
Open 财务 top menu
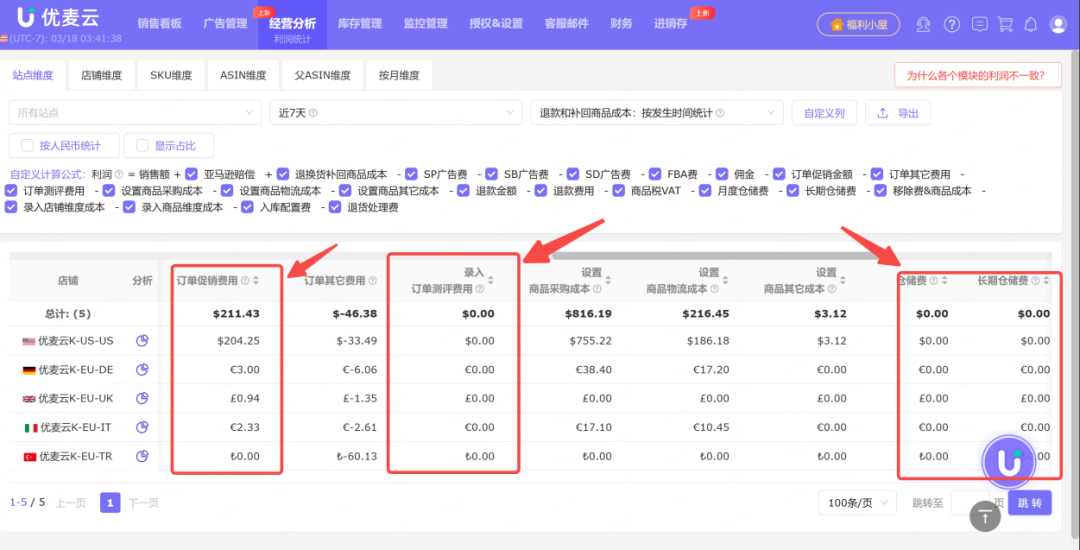(621, 24)
